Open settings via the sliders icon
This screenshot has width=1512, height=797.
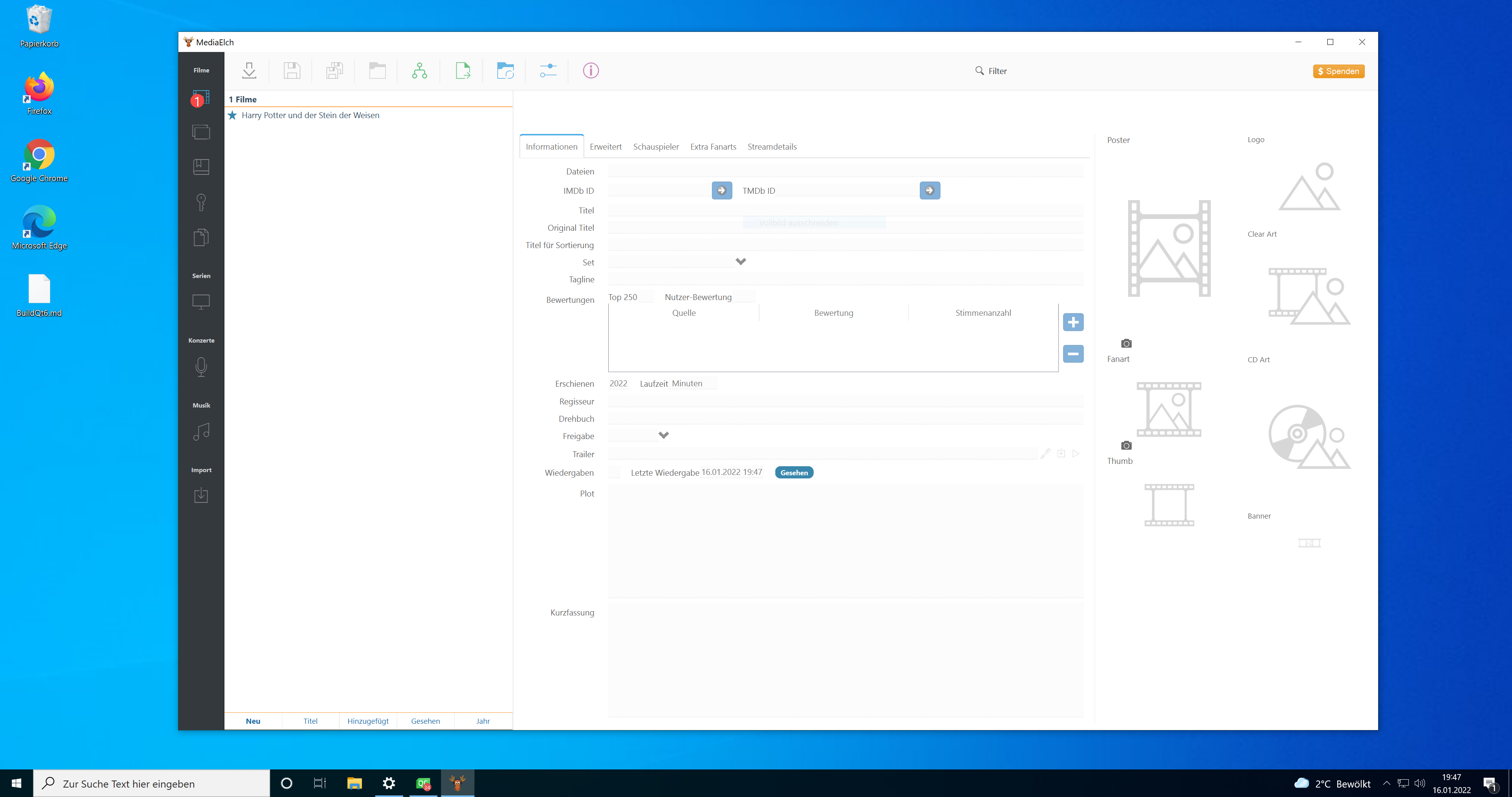(x=548, y=70)
